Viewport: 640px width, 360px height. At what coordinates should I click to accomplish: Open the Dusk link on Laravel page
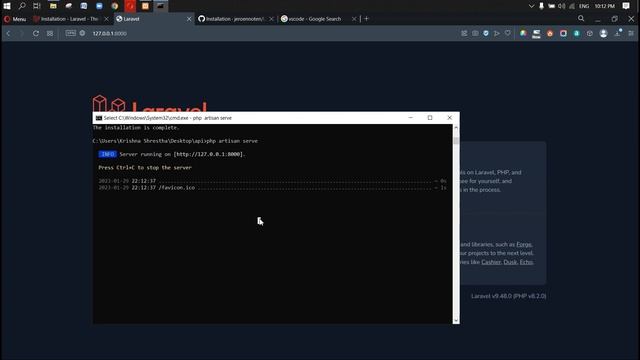[510, 262]
